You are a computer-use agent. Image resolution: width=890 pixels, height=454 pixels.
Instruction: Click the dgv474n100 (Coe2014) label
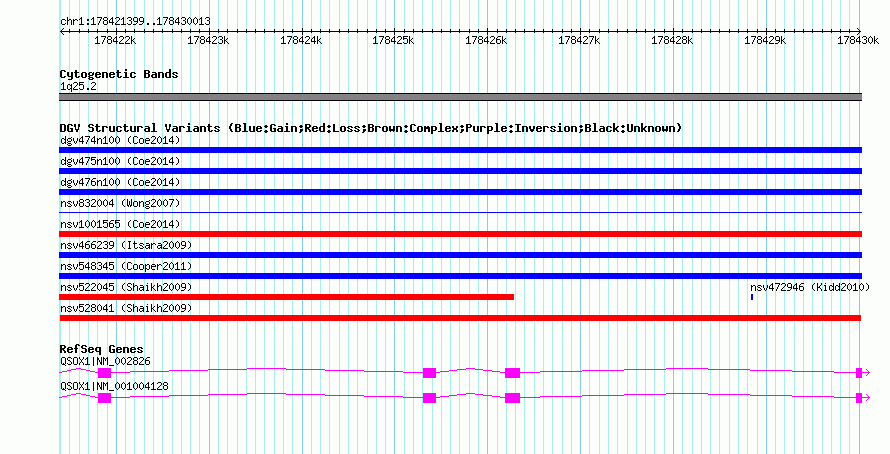(x=120, y=140)
